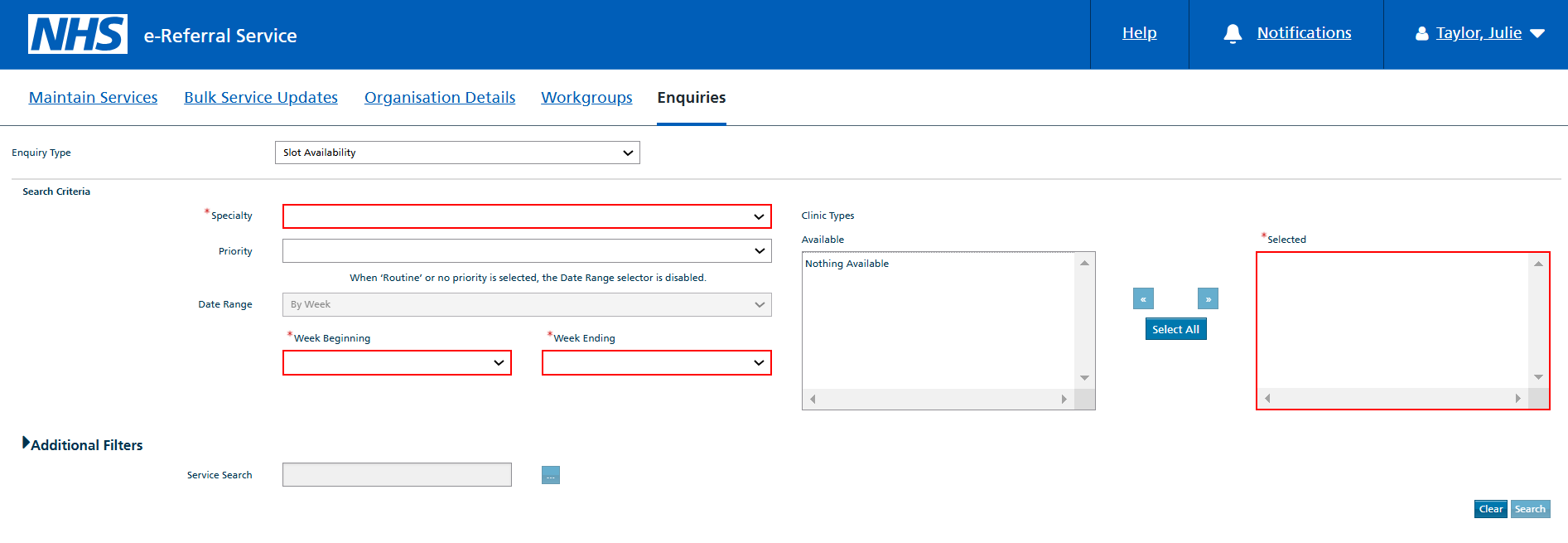Viewport: 1568px width, 543px height.
Task: Remove clinic type with « button
Action: [x=1143, y=299]
